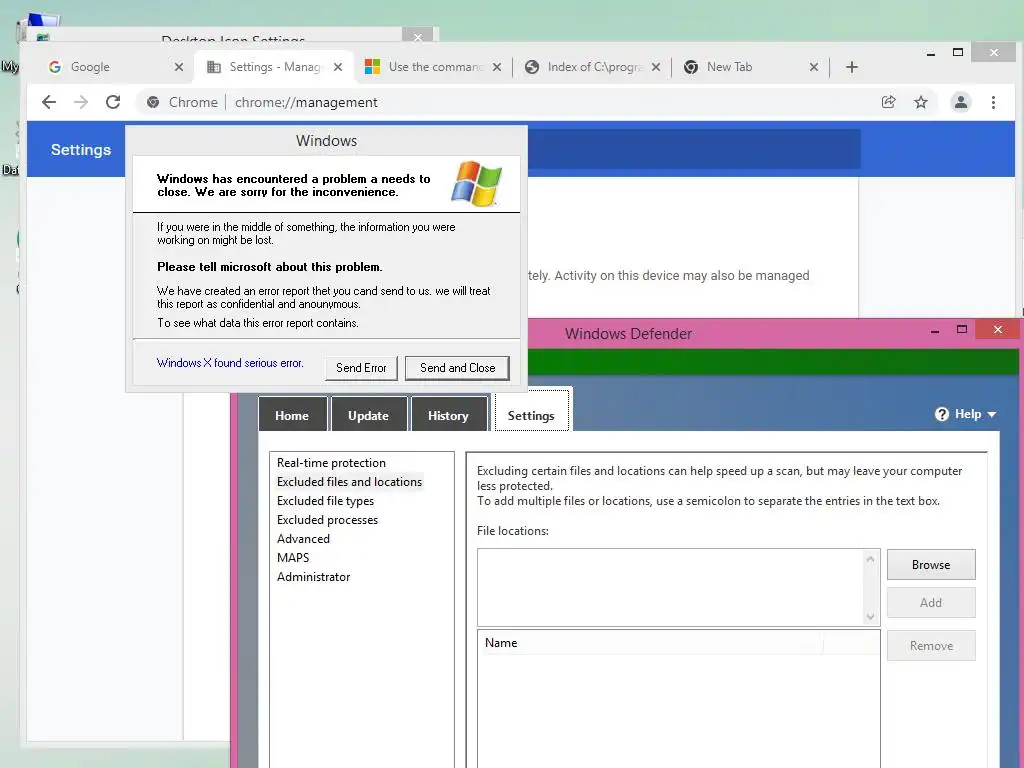Click the Send and Close button
Screen dimensions: 1024x768
click(x=457, y=368)
